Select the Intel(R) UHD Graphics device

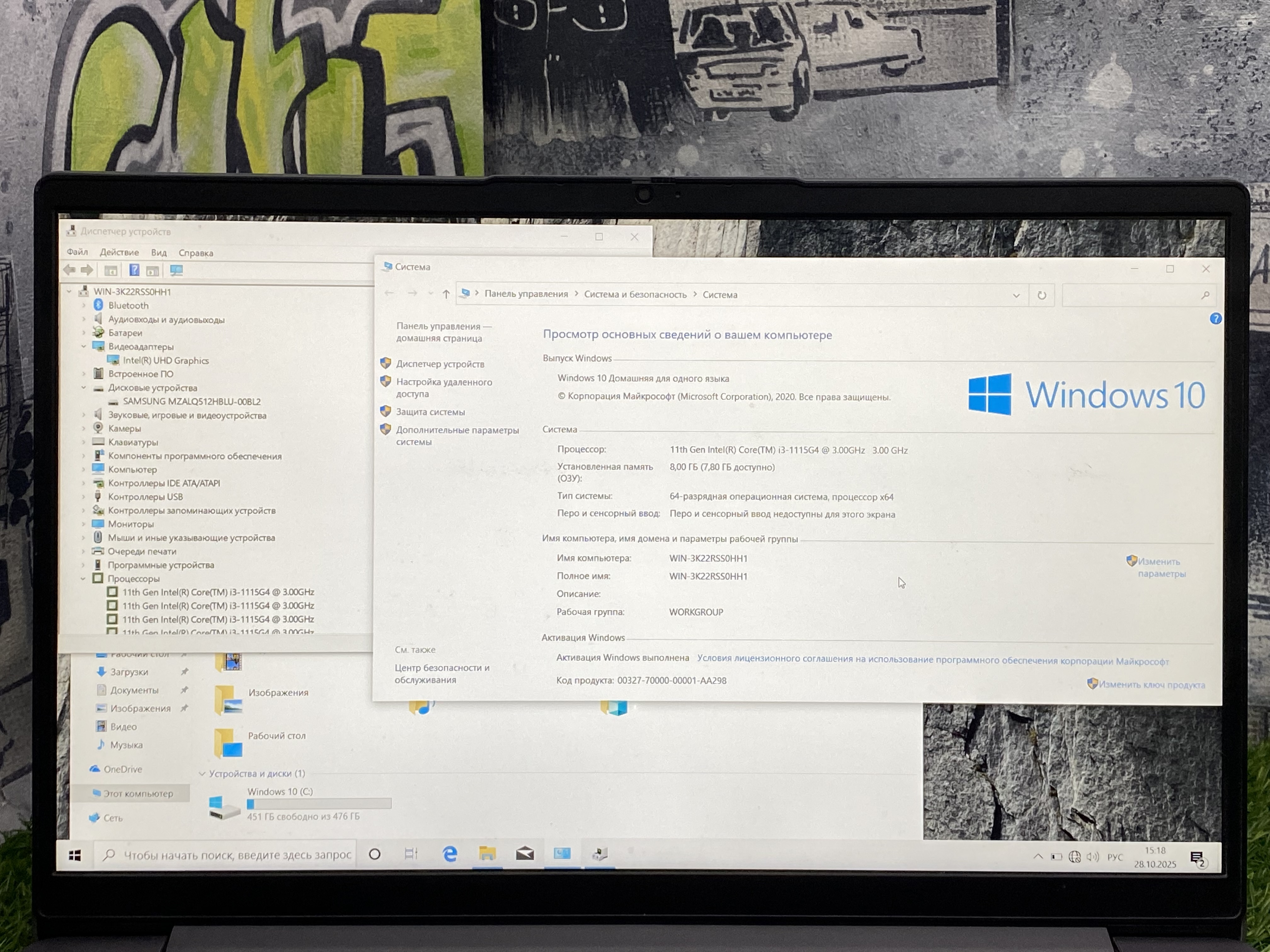[165, 360]
